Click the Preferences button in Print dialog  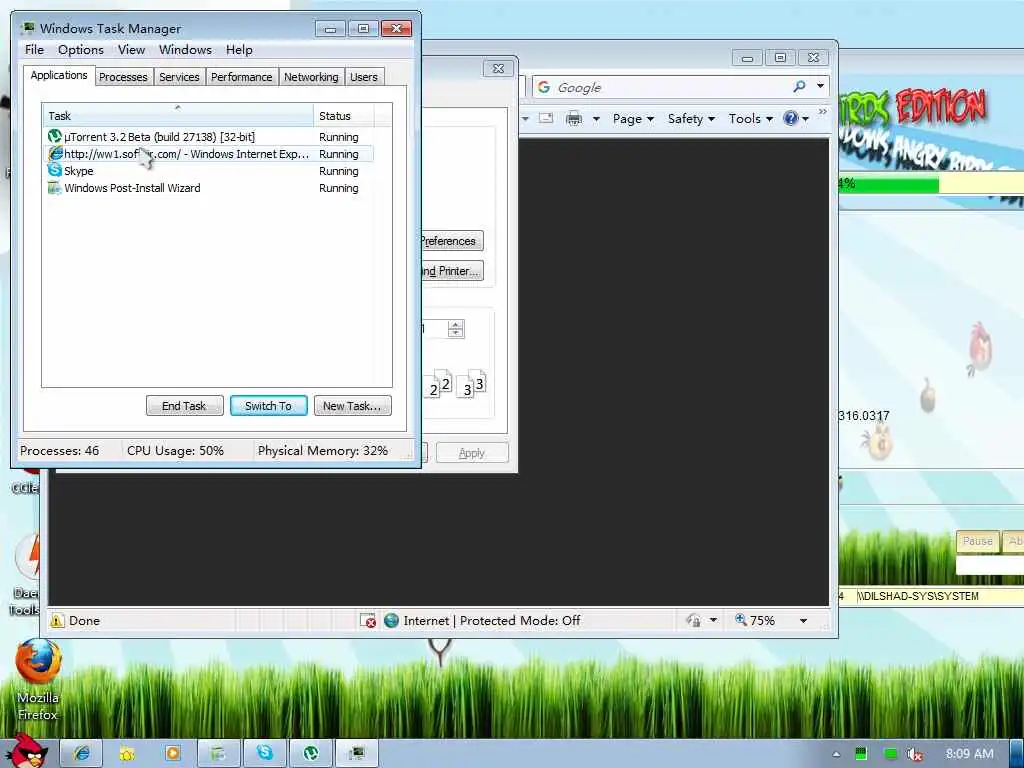pos(451,241)
